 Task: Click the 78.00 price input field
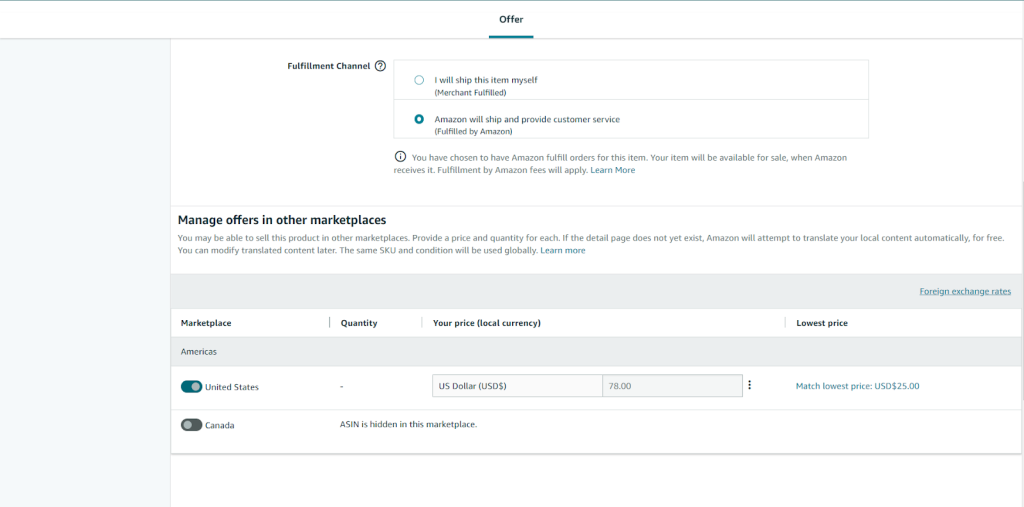(672, 385)
